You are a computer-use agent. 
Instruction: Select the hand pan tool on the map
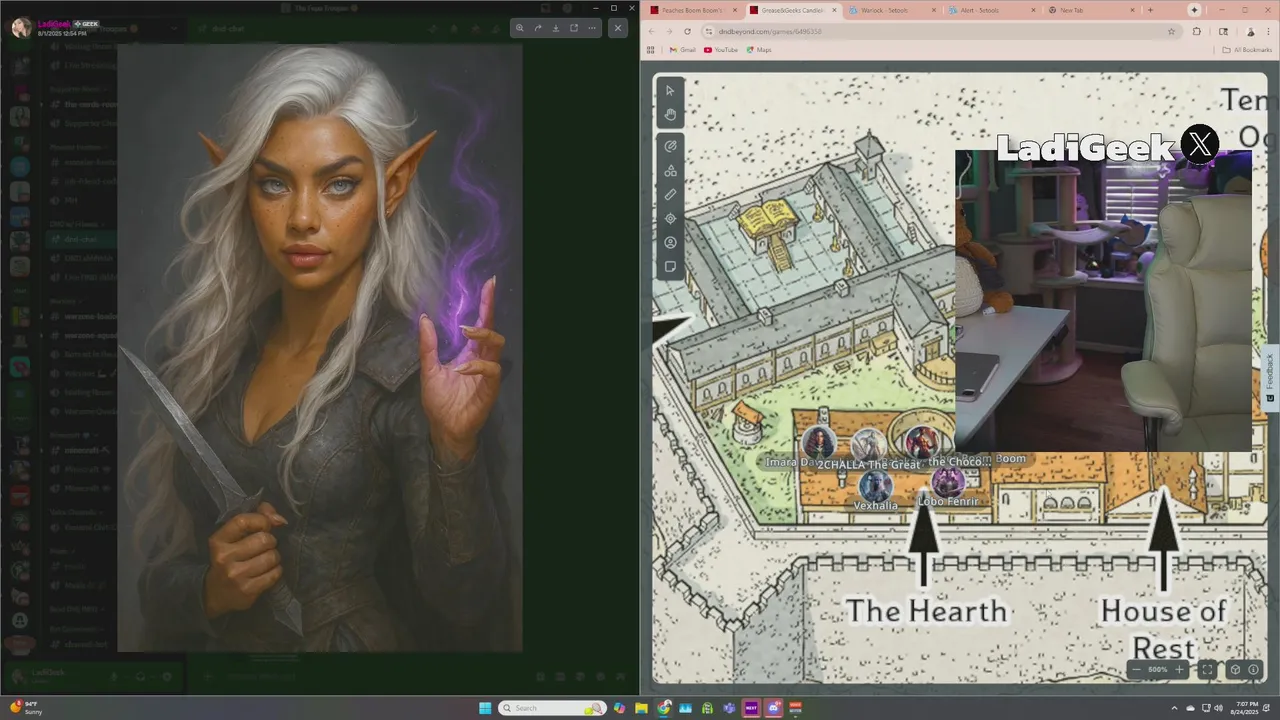(x=670, y=114)
